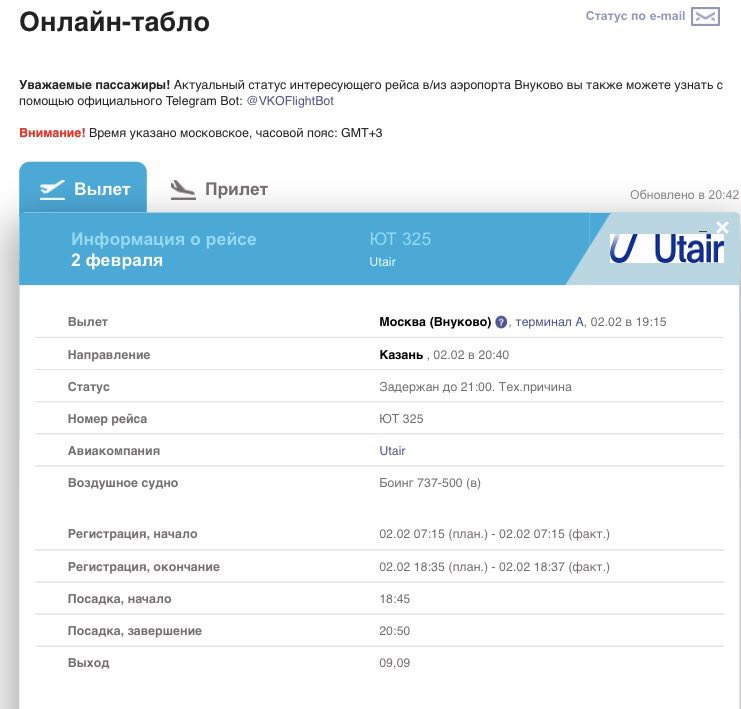741x709 pixels.
Task: Click the Utair logo
Action: (666, 248)
